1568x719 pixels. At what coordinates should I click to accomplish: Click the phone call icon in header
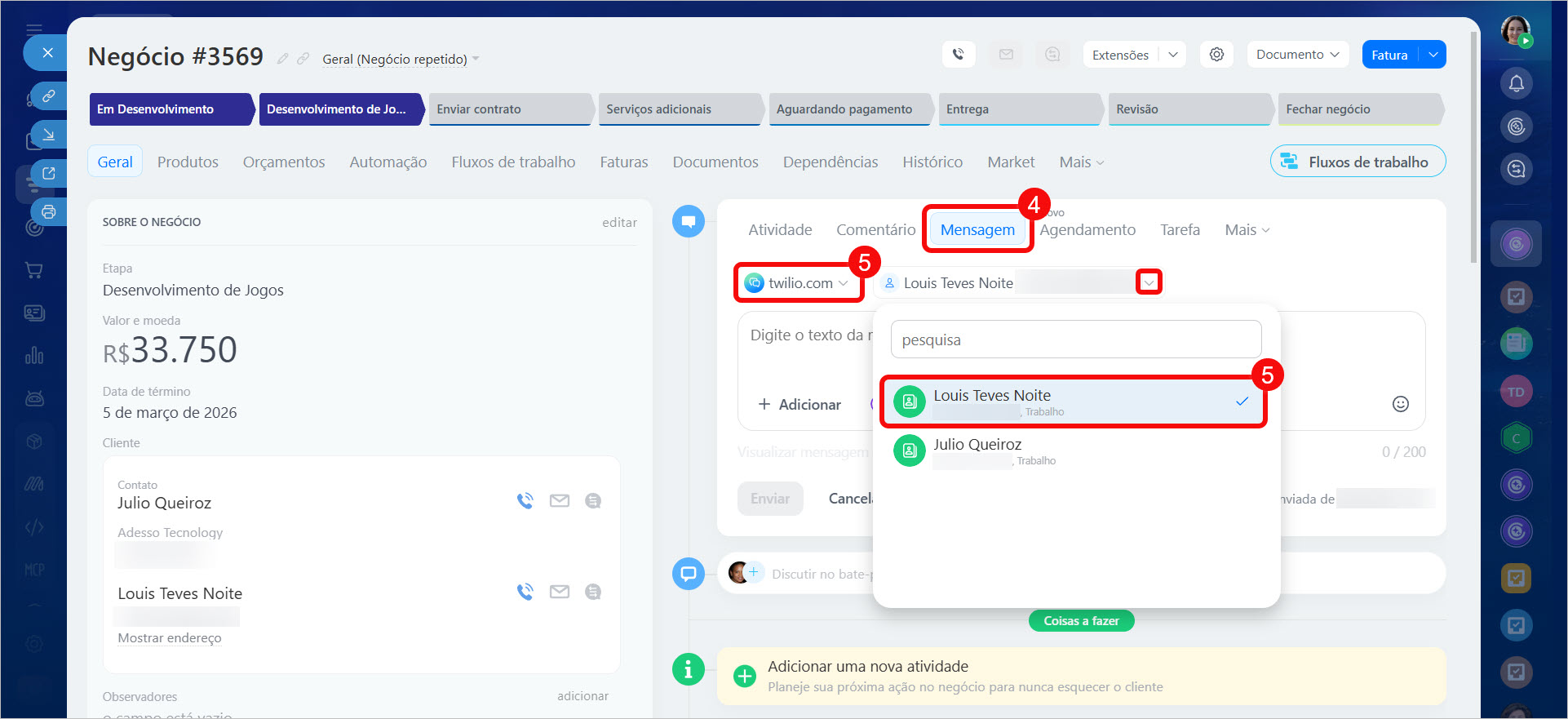958,55
